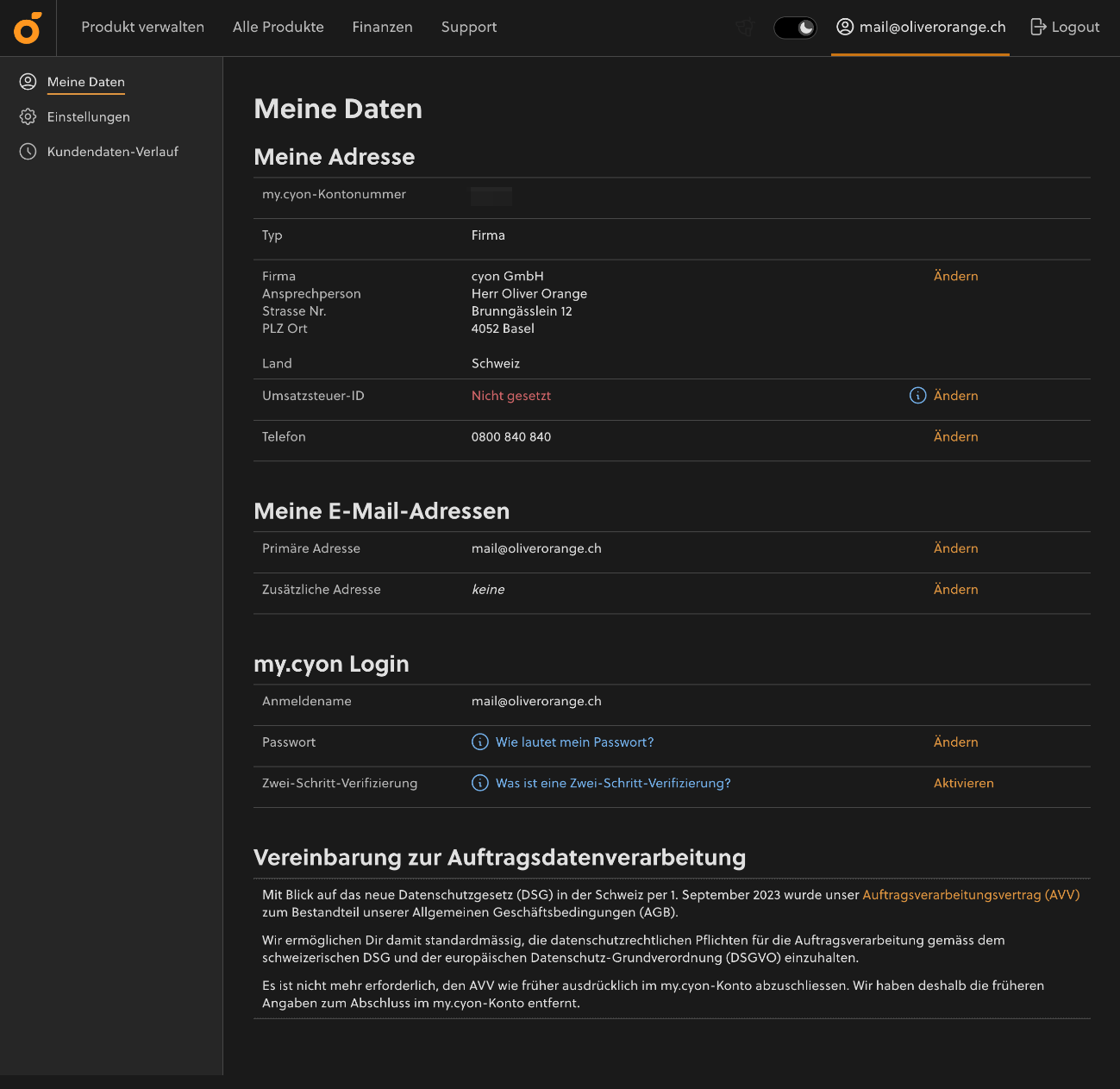This screenshot has width=1120, height=1089.
Task: Open Kundendaten-Verlauf in sidebar
Action: [113, 152]
